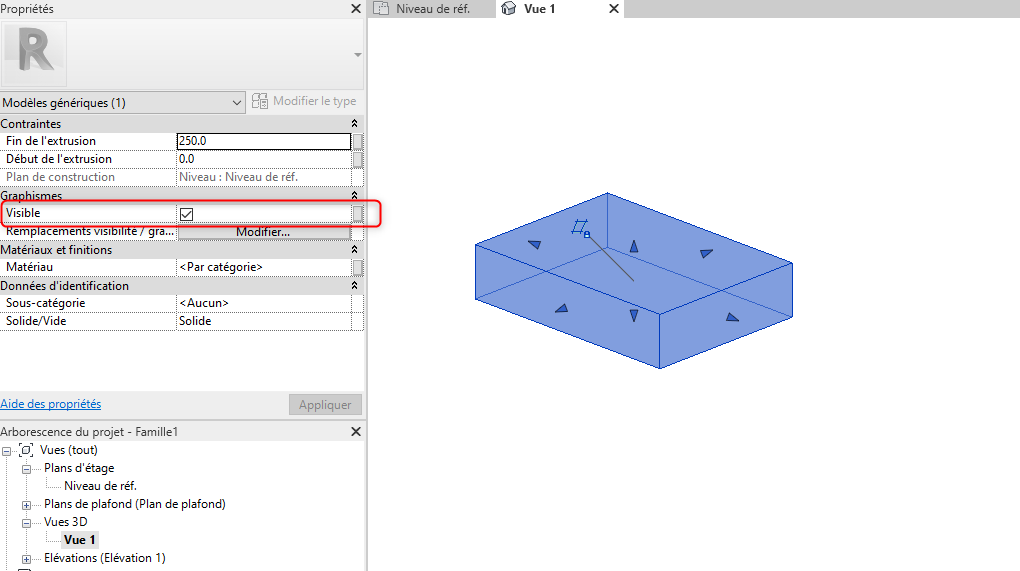This screenshot has height=571, width=1020.
Task: Click the Fin de l'extrusion value field
Action: click(263, 141)
